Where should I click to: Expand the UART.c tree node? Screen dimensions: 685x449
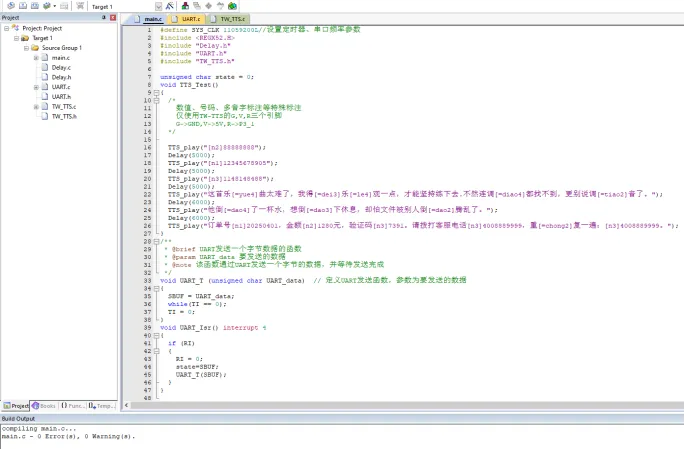36,87
